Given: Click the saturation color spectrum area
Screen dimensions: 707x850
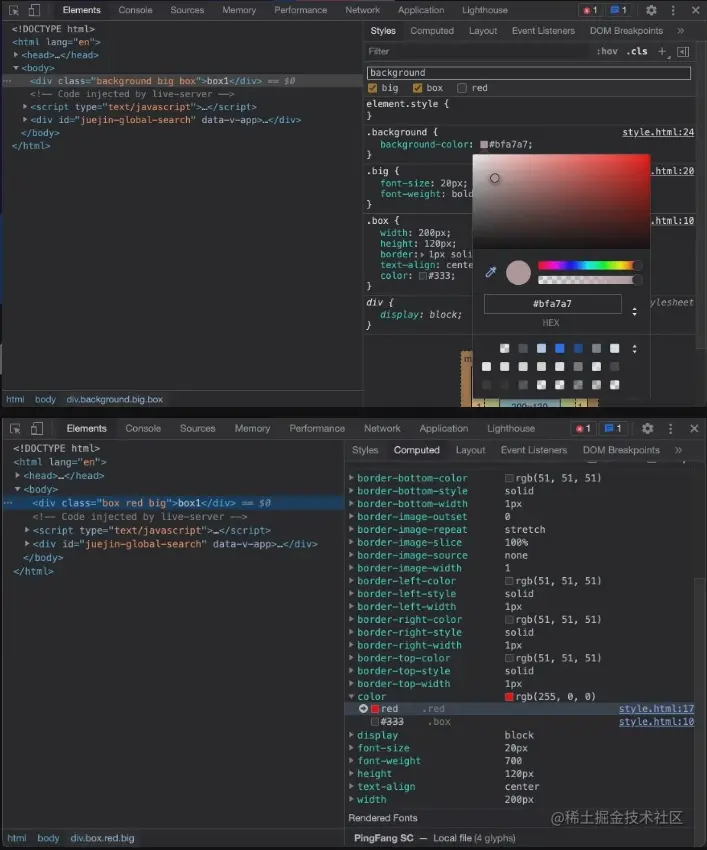Looking at the screenshot, I should [x=561, y=201].
